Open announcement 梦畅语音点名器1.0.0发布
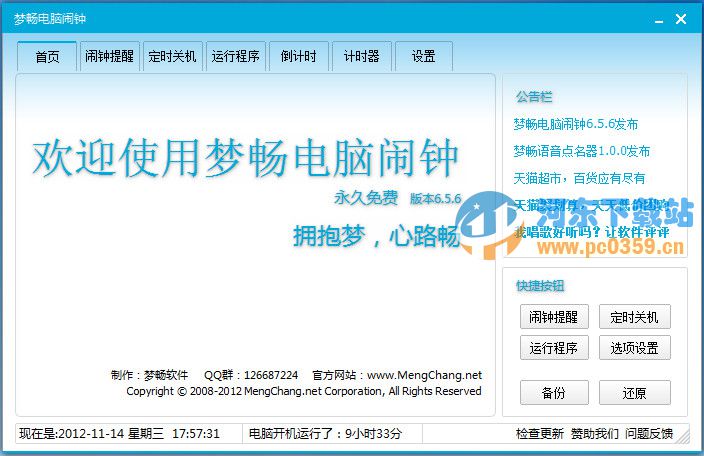This screenshot has width=704, height=456. [582, 151]
